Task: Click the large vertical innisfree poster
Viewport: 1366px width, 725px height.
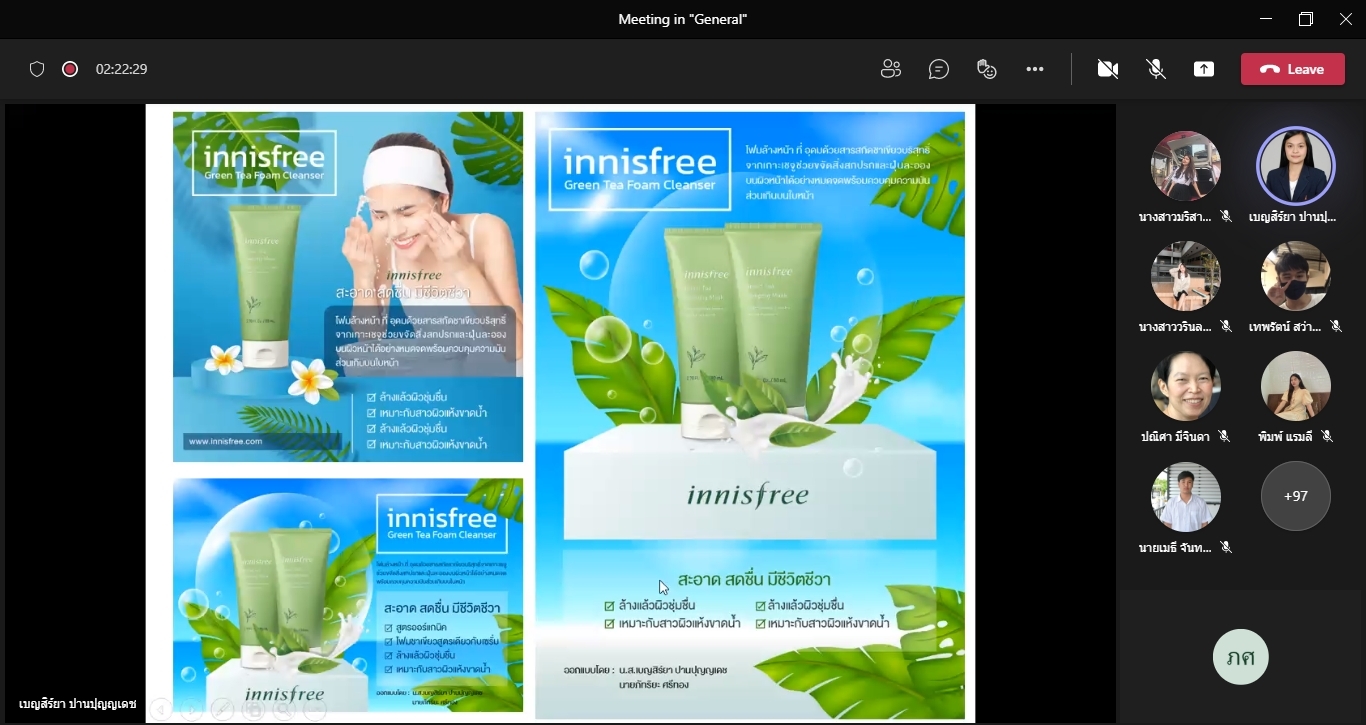Action: point(750,415)
